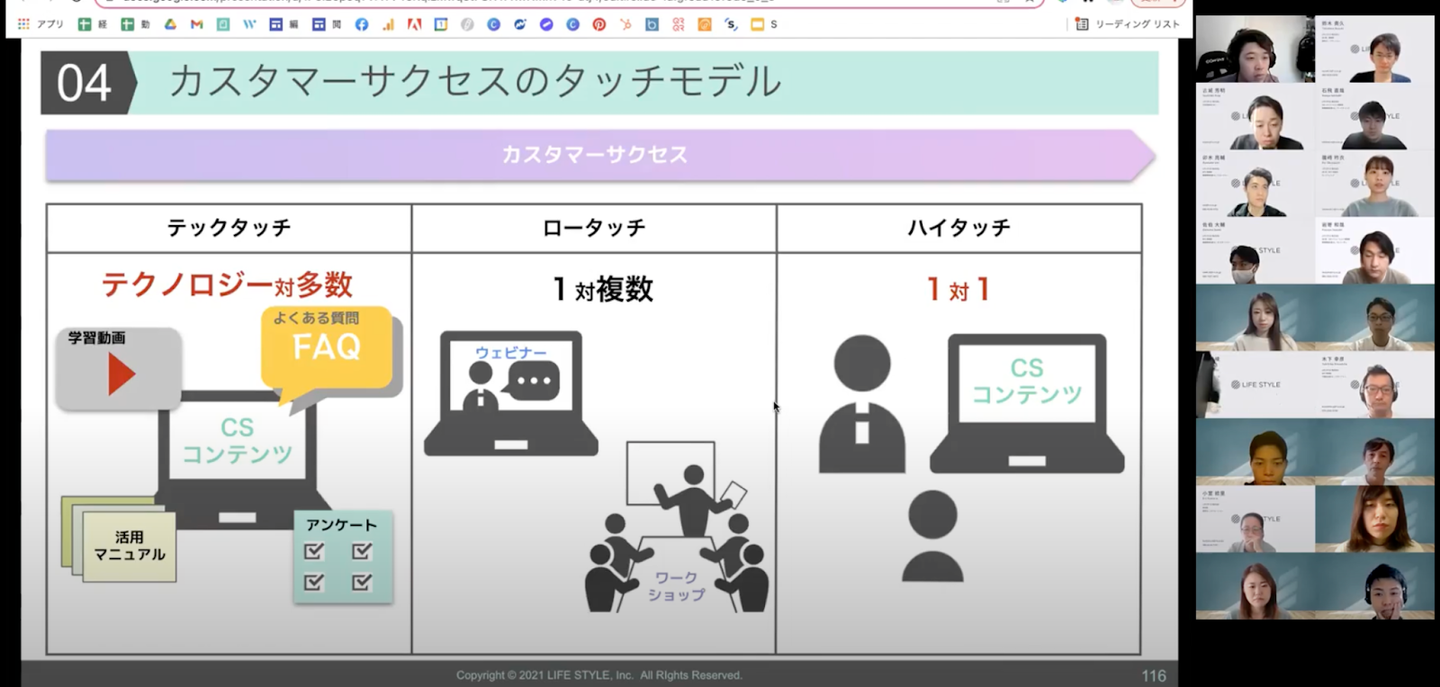This screenshot has width=1440, height=687.
Task: Click the テクノロジー対多数 heading
Action: 227,285
